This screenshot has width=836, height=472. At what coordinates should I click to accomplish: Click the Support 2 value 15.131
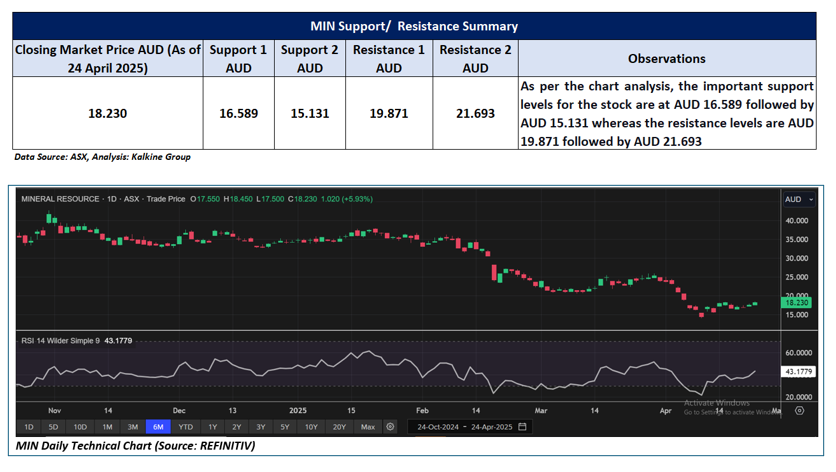click(310, 113)
